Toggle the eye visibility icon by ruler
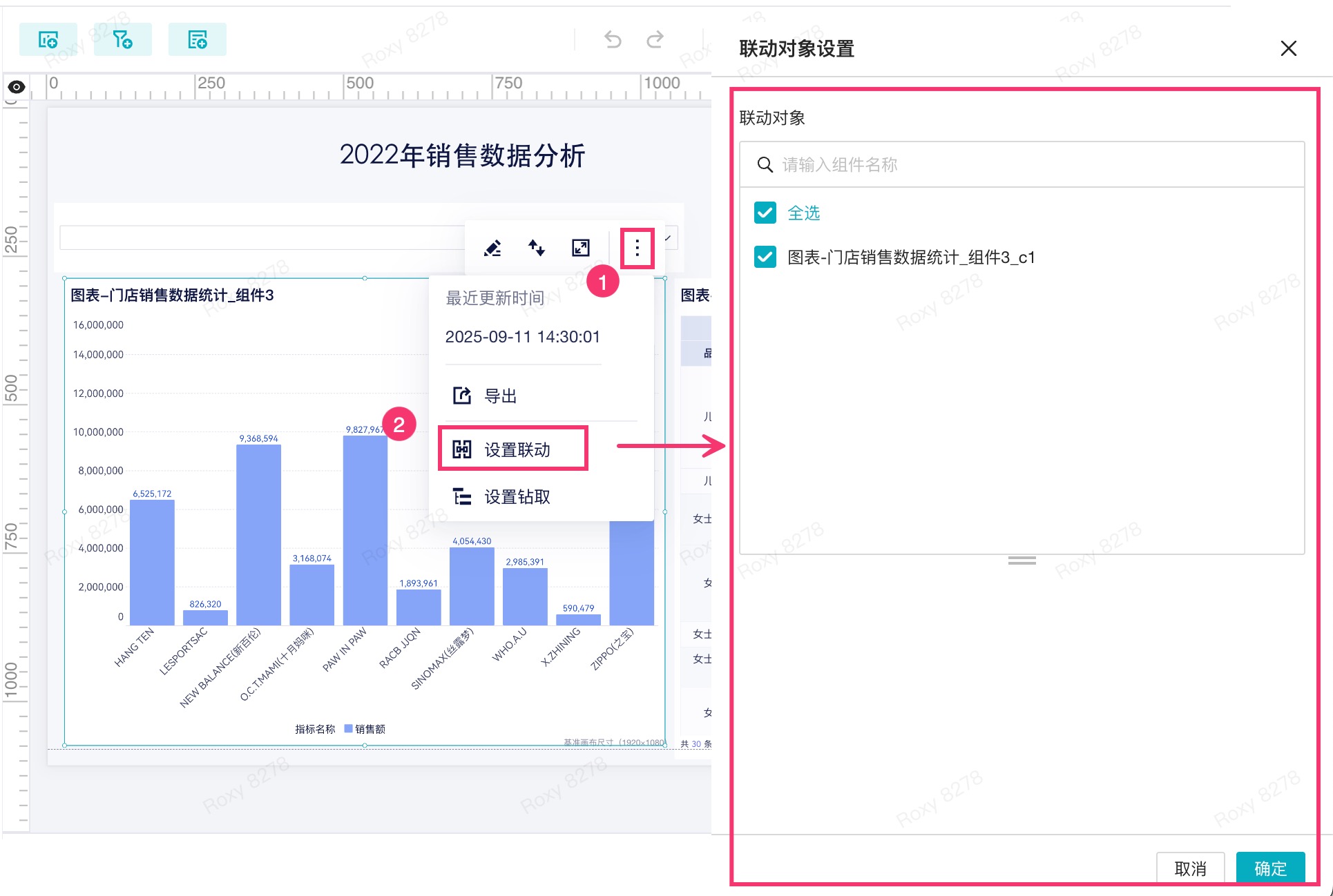 tap(17, 87)
